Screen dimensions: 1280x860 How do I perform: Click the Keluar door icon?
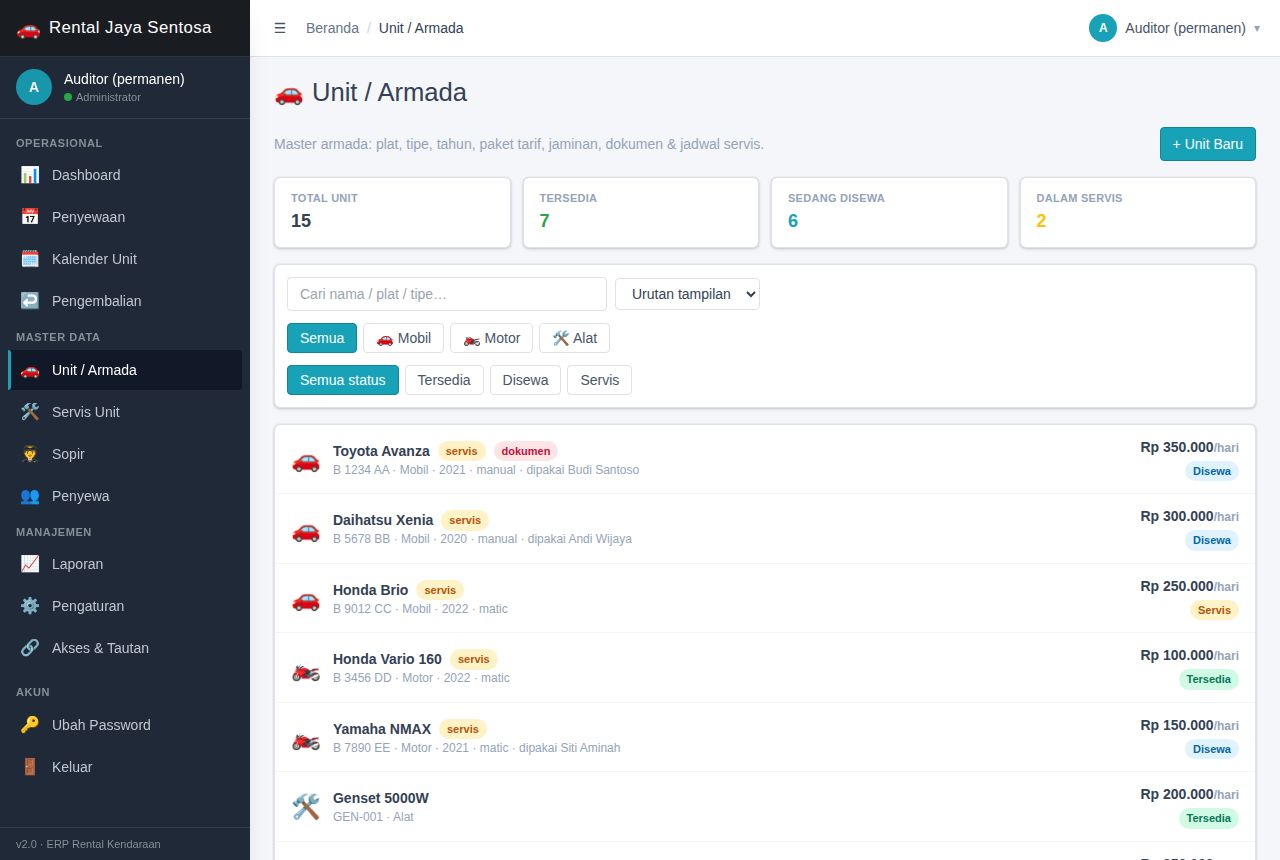point(30,767)
